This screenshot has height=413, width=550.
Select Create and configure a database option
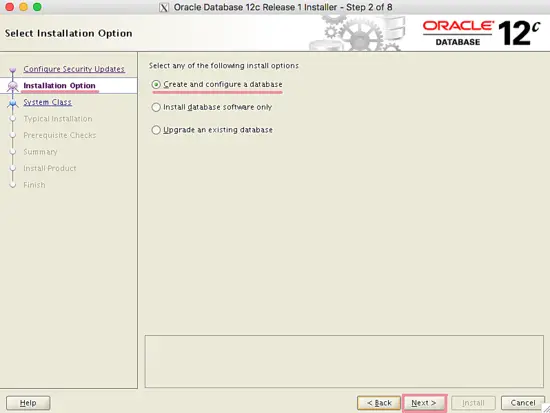(x=217, y=84)
